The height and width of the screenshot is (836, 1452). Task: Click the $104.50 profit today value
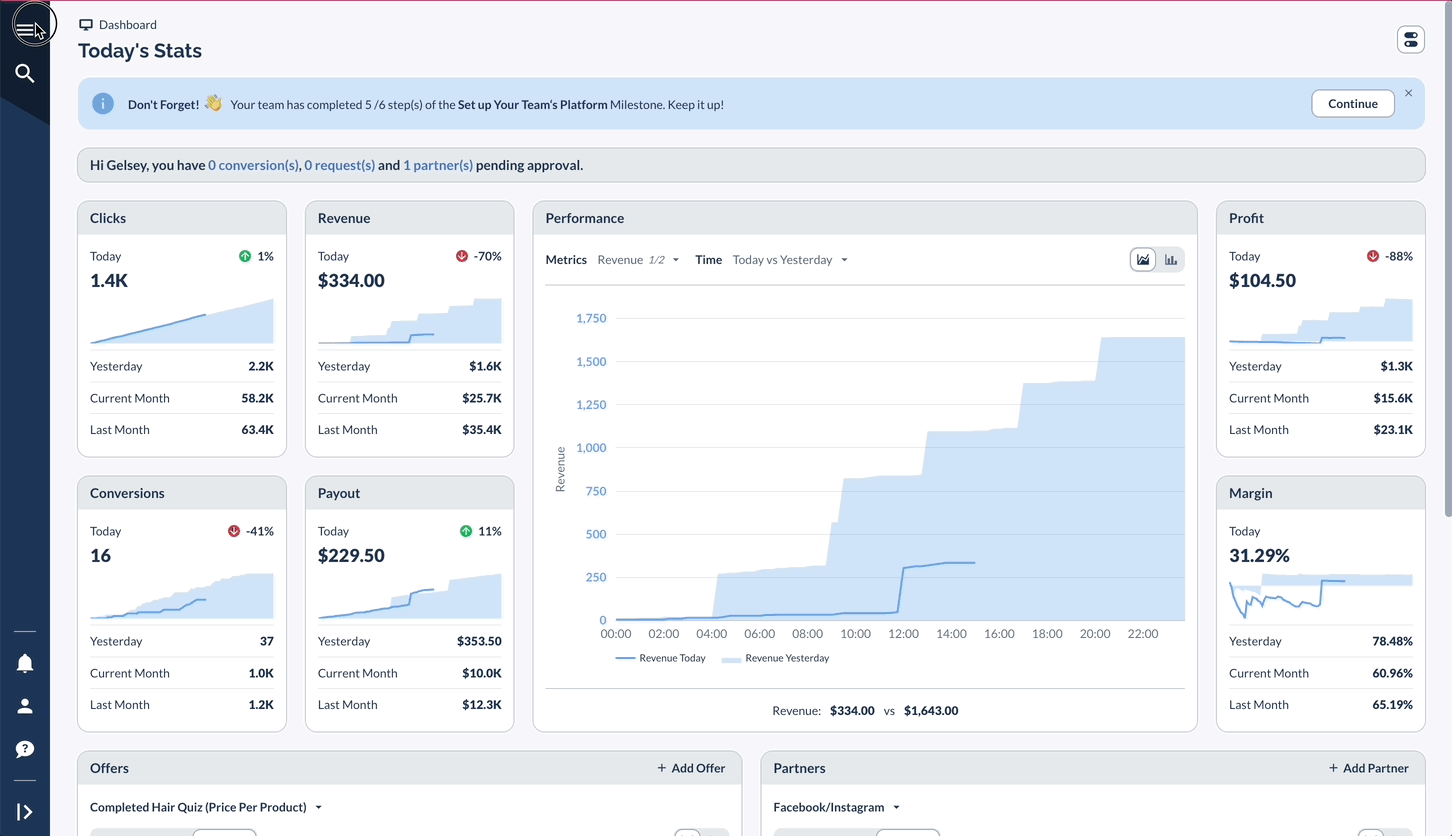(1262, 281)
